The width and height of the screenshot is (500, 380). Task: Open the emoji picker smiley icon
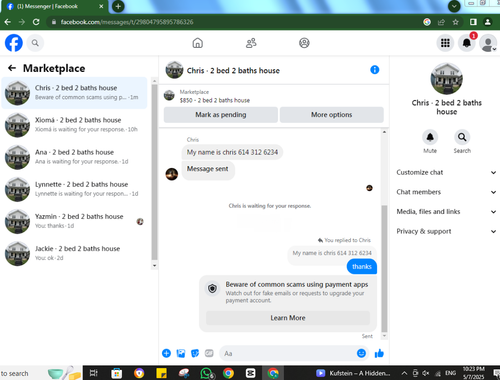point(361,353)
